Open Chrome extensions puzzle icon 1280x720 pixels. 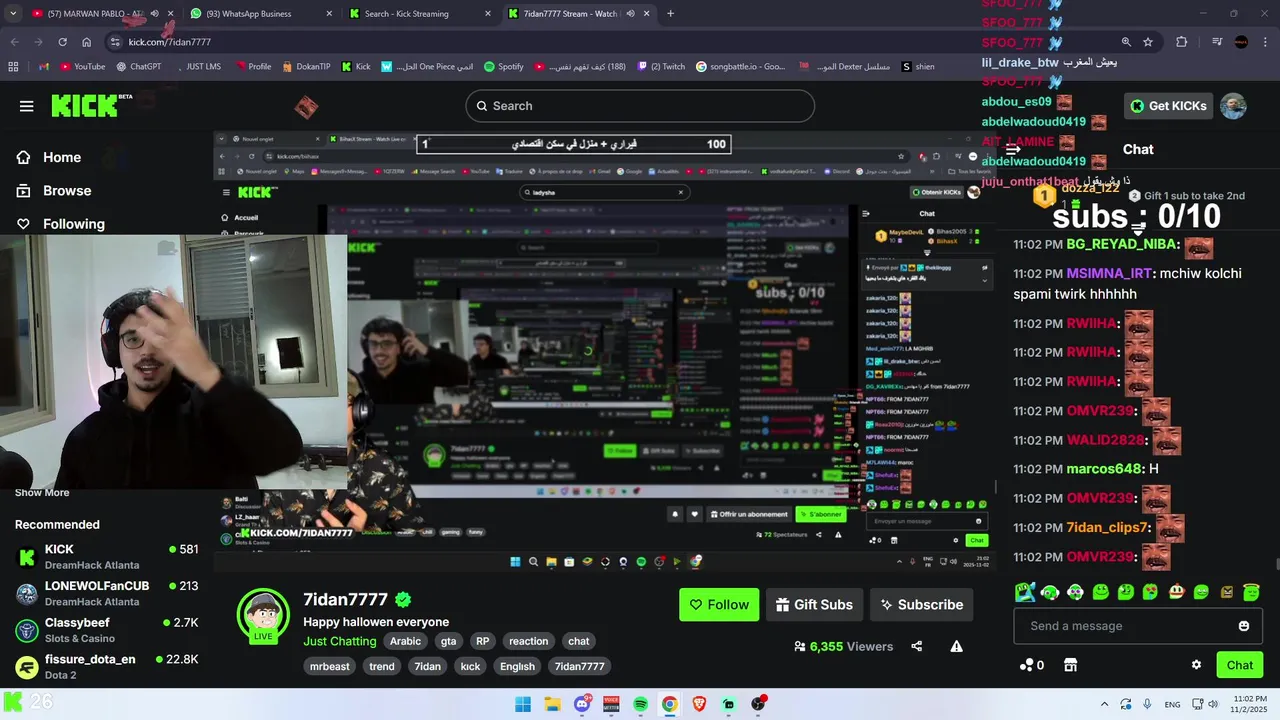(x=1181, y=42)
